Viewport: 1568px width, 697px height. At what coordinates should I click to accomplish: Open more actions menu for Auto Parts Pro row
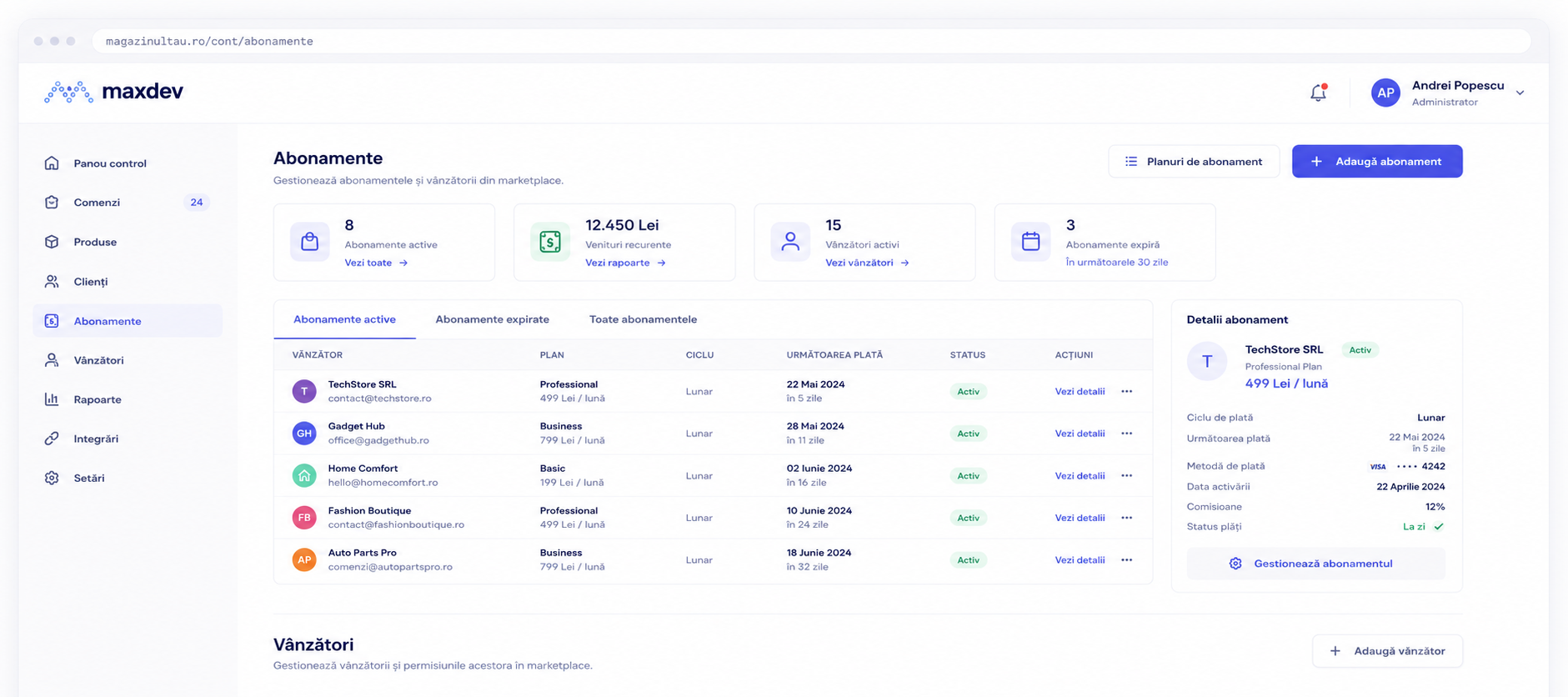coord(1127,560)
